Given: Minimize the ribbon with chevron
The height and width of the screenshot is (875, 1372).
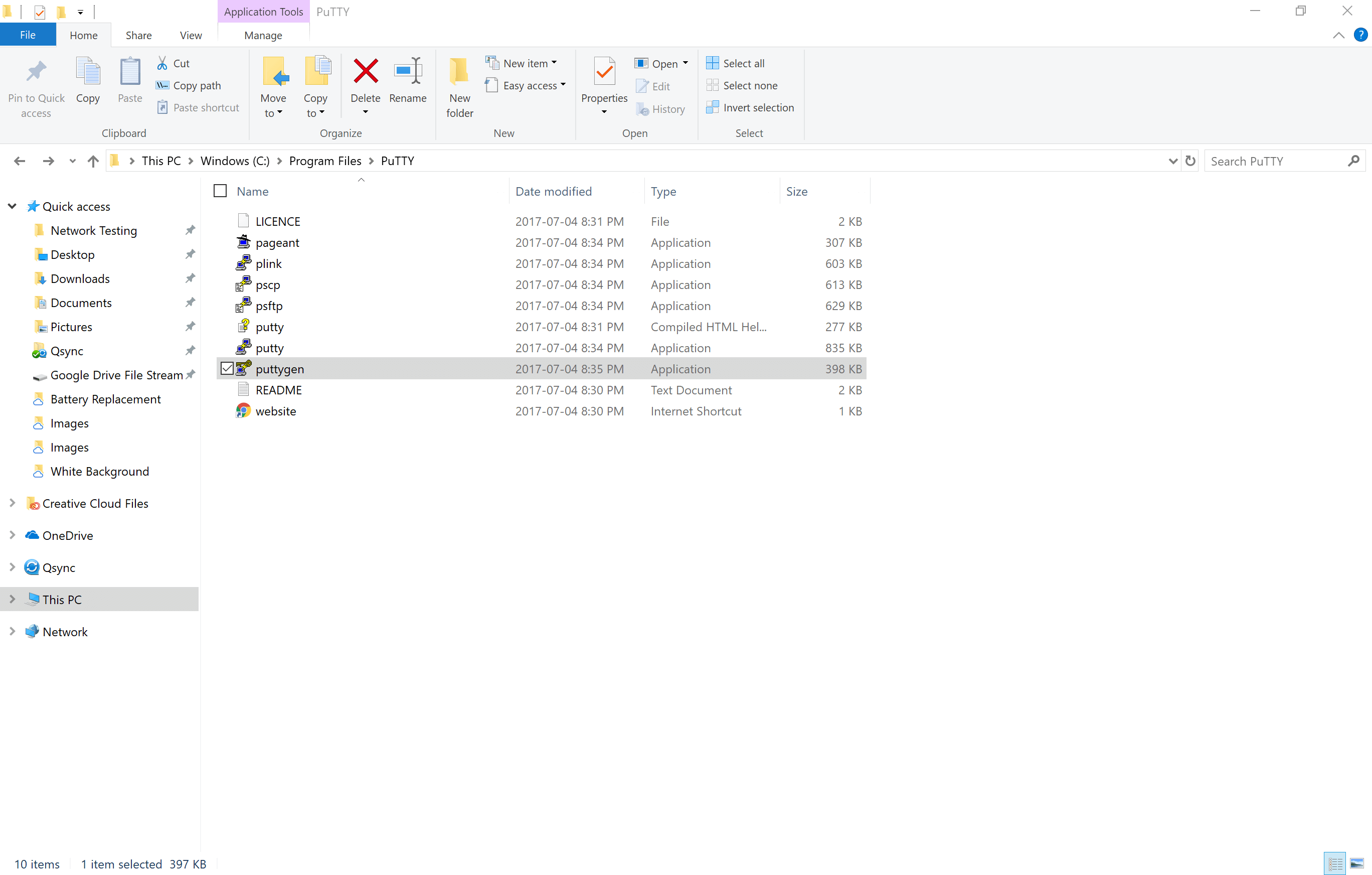Looking at the screenshot, I should coord(1338,35).
